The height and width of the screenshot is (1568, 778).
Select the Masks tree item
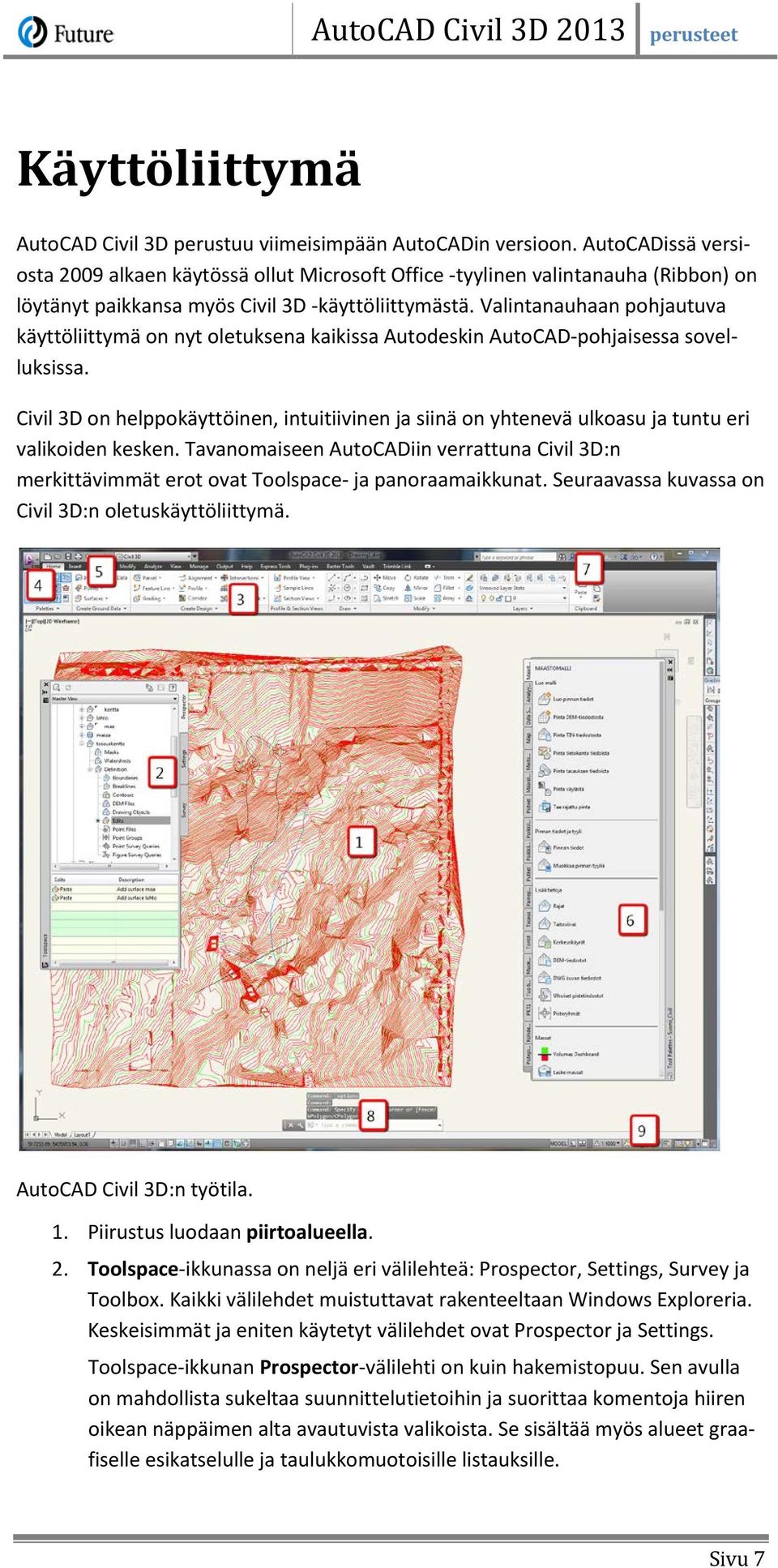pyautogui.click(x=107, y=752)
